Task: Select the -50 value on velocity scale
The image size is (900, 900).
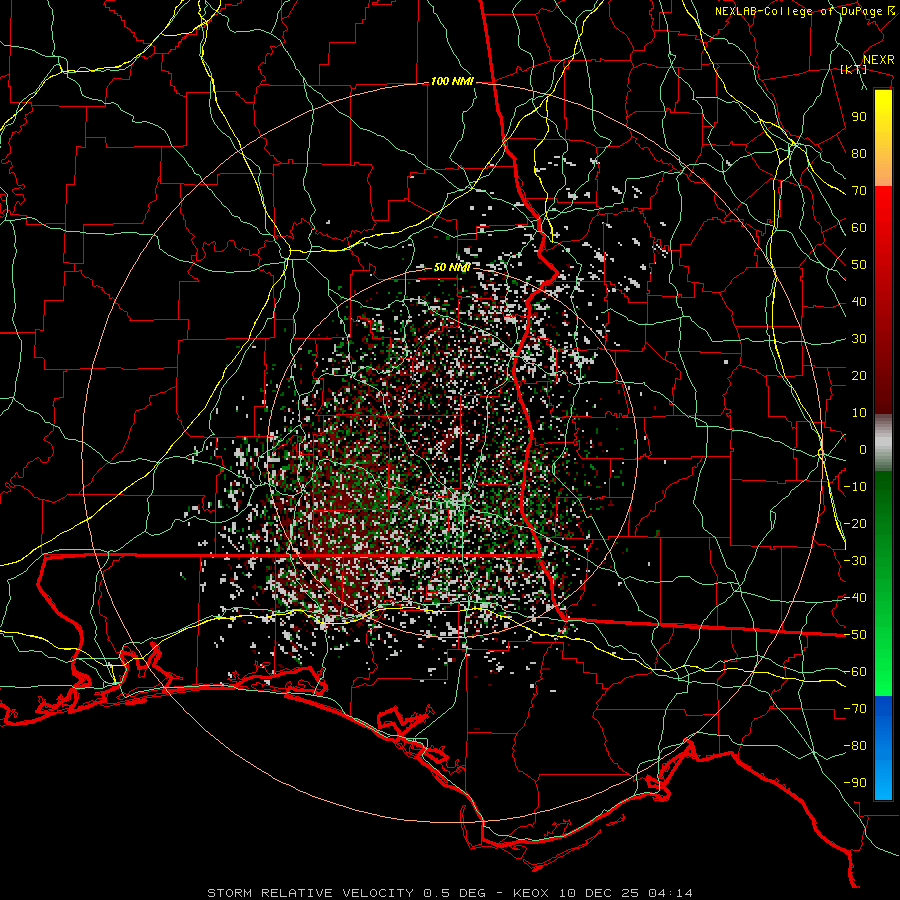Action: (855, 635)
